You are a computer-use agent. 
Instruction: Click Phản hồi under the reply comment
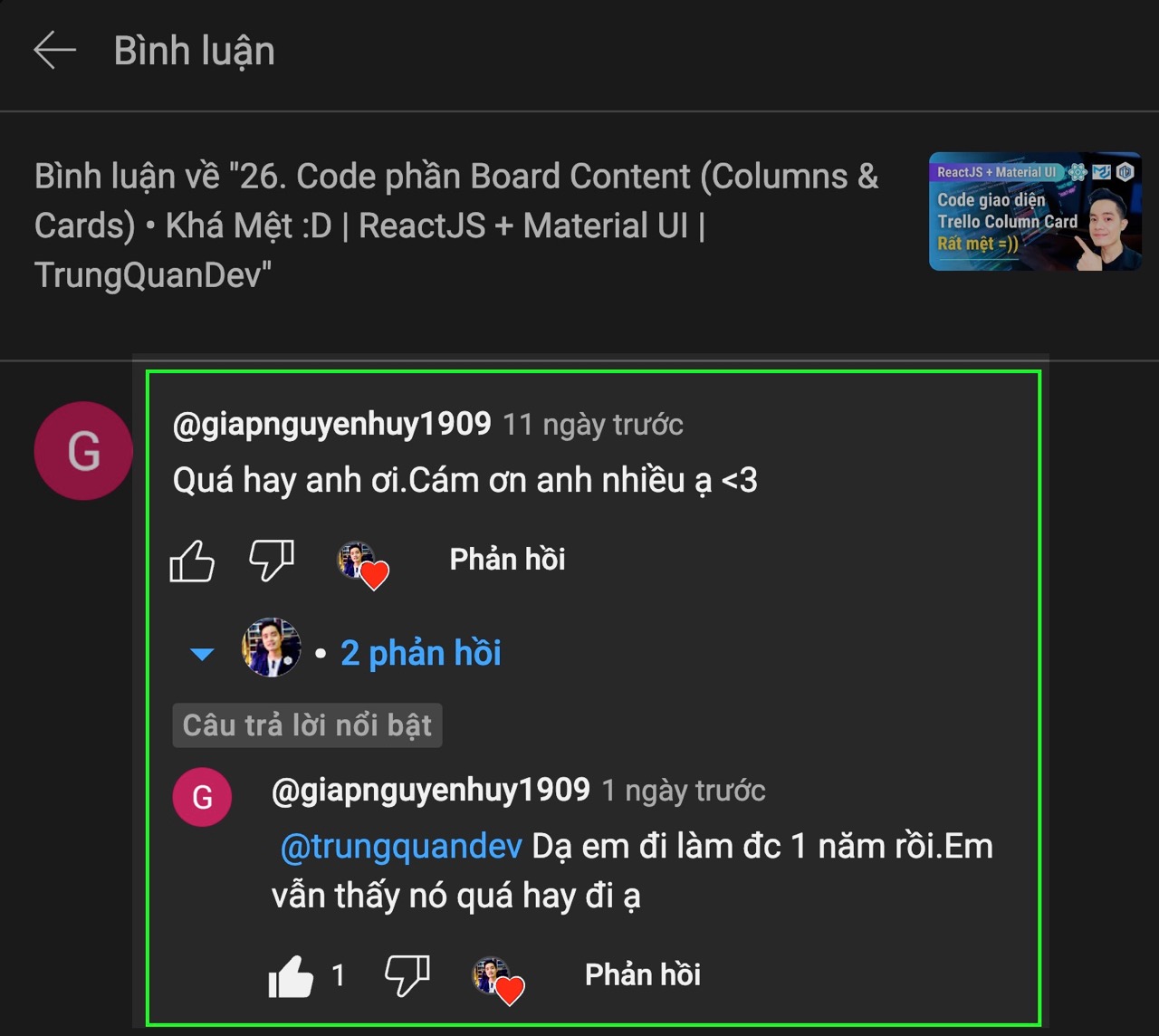643,975
